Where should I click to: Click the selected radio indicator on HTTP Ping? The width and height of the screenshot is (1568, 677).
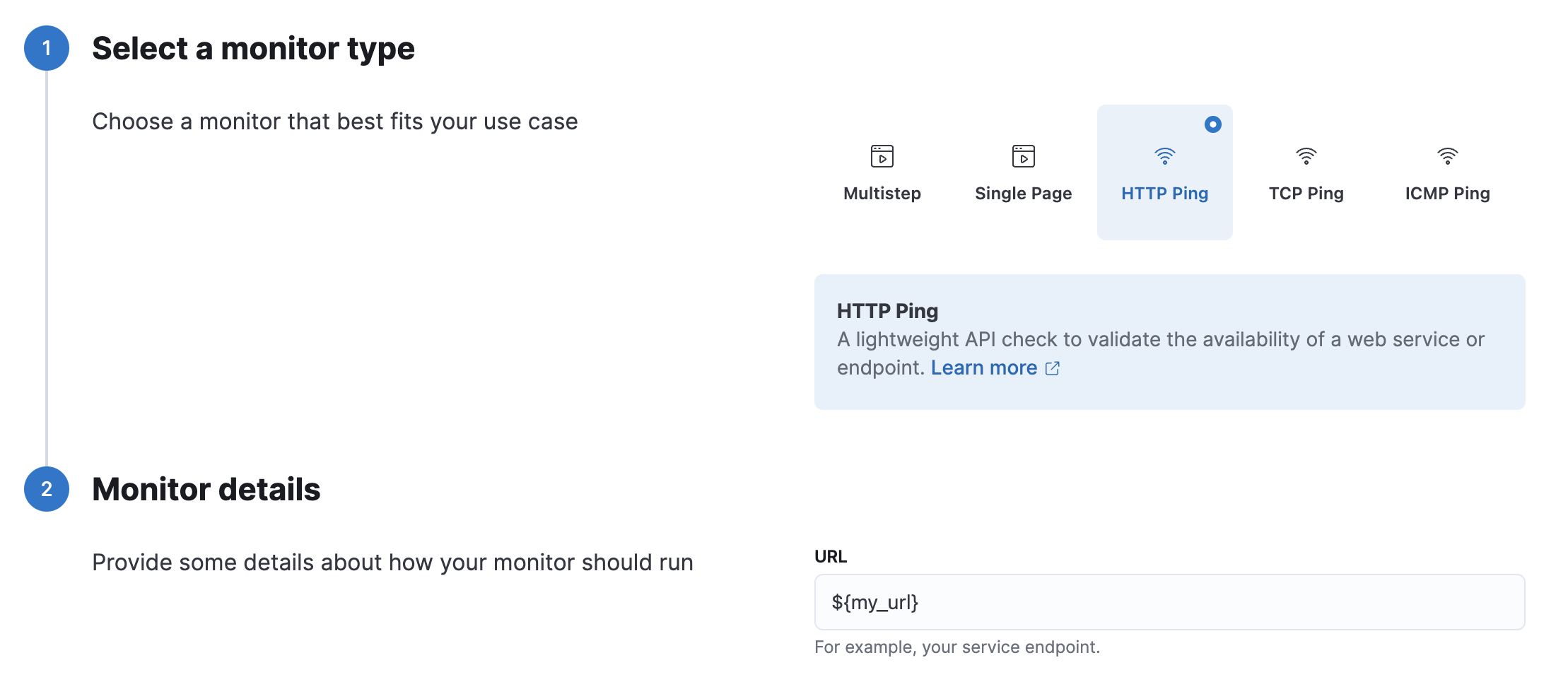[1212, 124]
